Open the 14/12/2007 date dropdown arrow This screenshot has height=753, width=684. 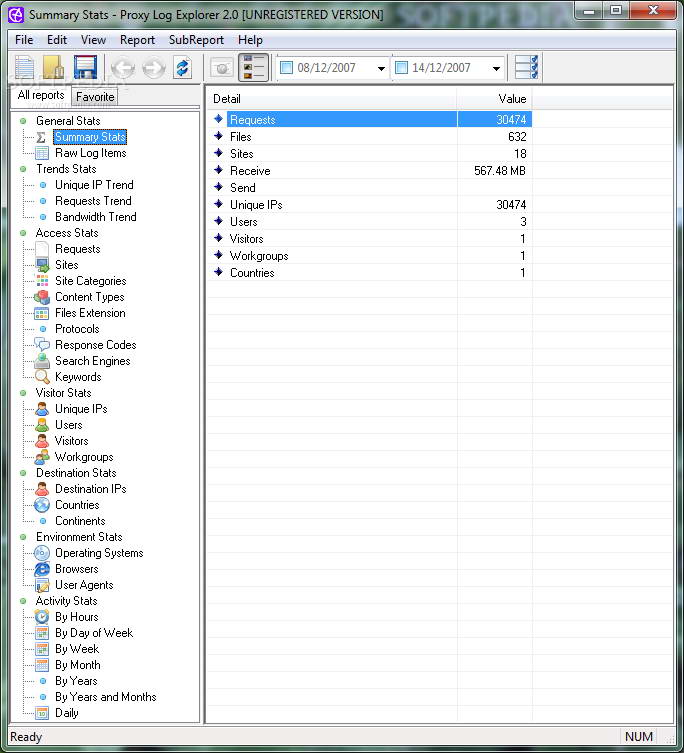496,68
